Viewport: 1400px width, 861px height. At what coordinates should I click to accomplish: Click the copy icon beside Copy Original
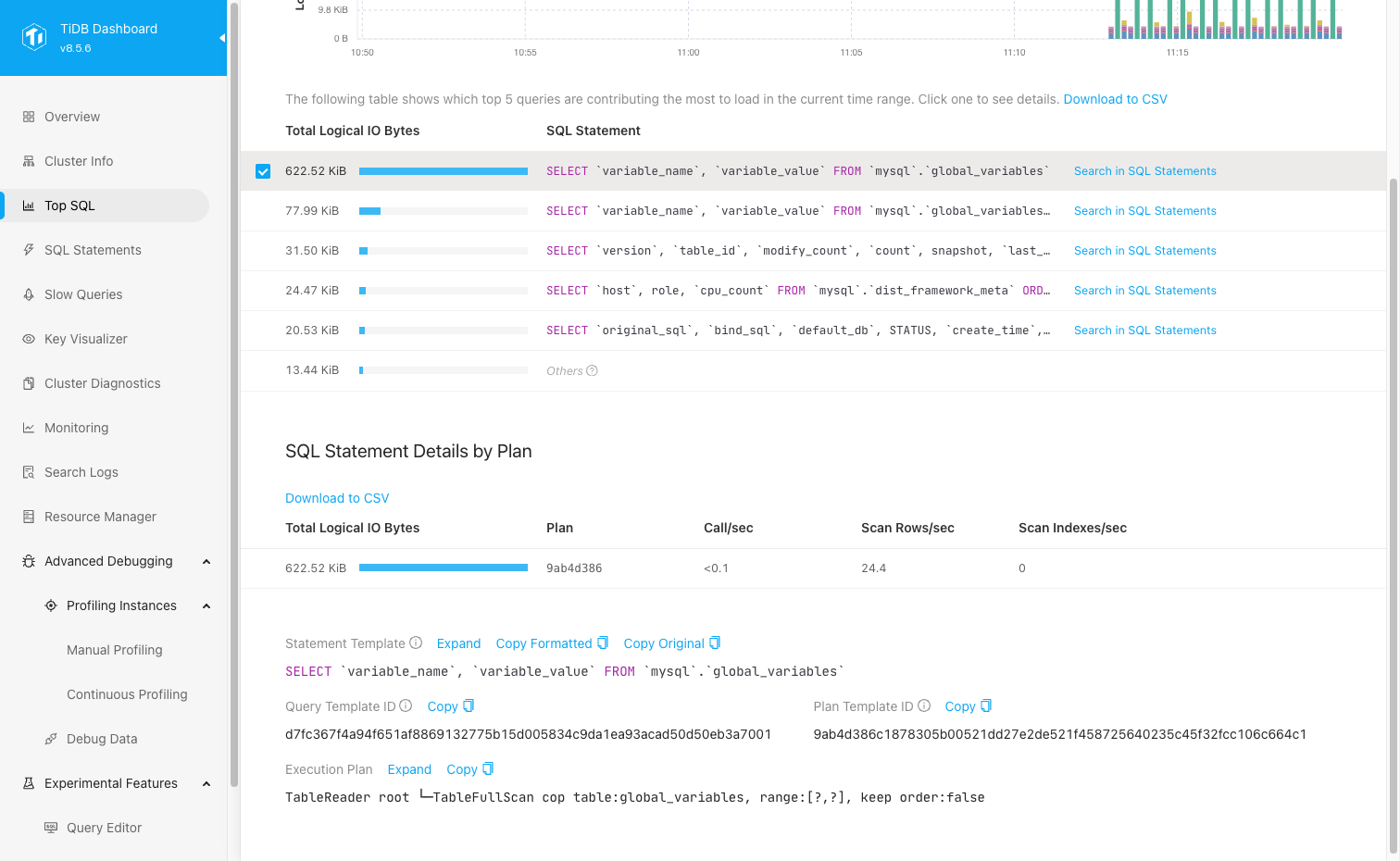pos(715,643)
